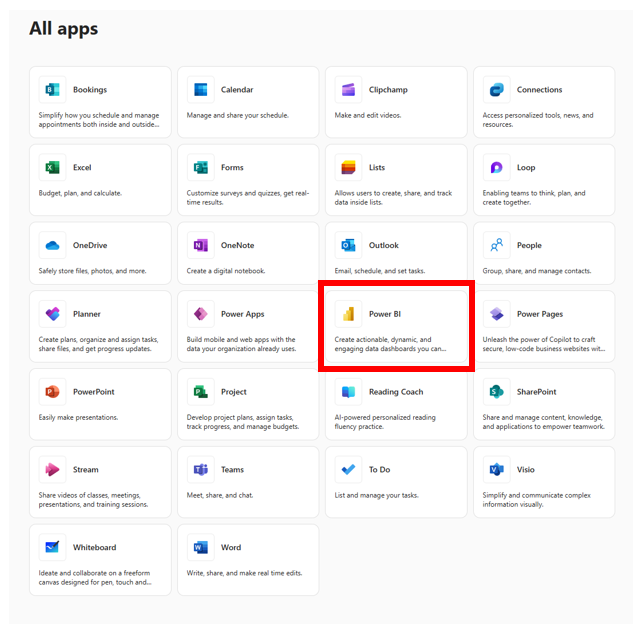The width and height of the screenshot is (642, 637).
Task: Click 'Email, schedule, and set tasks.' text
Action: 380,271
